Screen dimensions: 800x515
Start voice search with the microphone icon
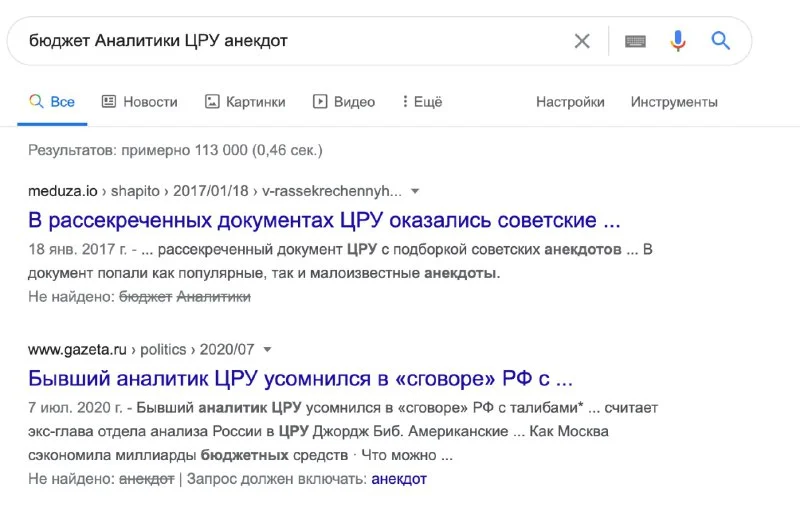[x=678, y=41]
